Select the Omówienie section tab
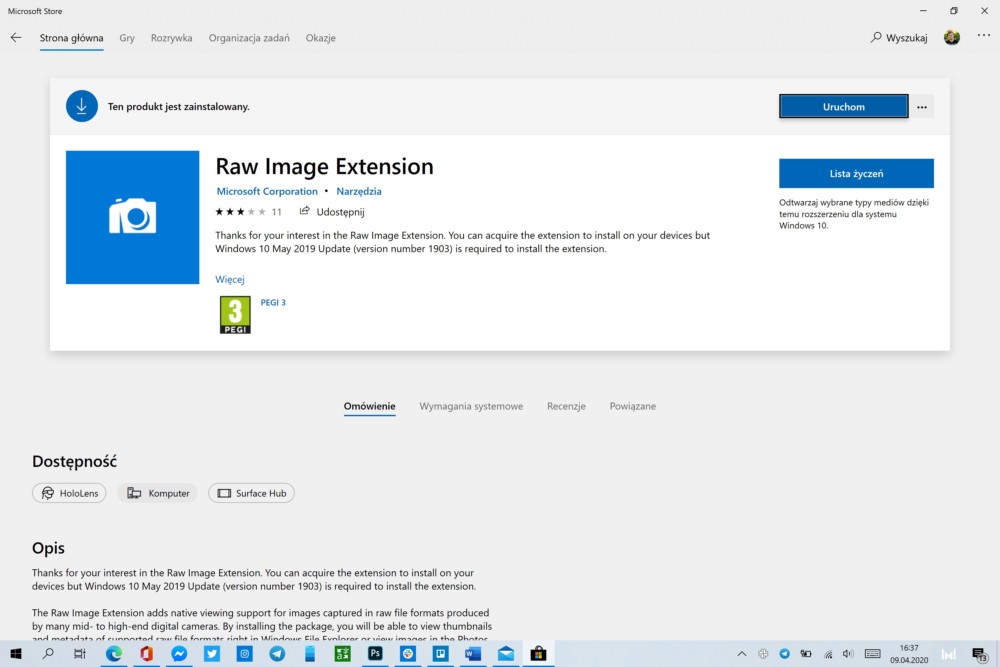1000x667 pixels. point(369,406)
